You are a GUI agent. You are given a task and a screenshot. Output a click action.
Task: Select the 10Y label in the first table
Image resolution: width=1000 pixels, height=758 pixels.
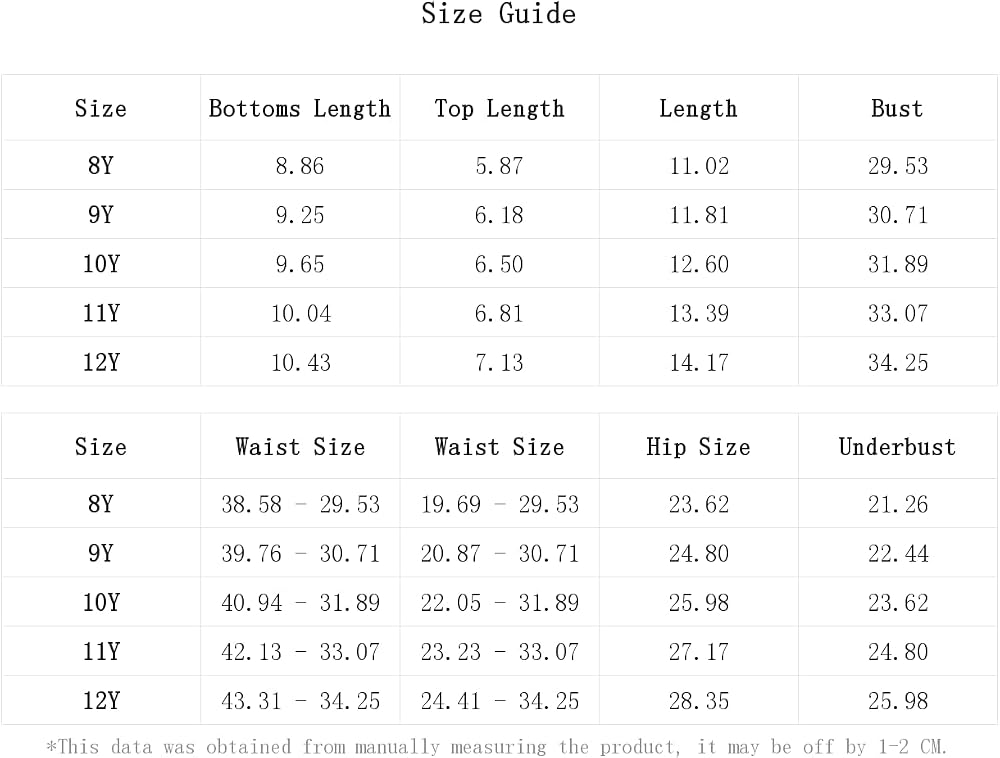click(101, 264)
